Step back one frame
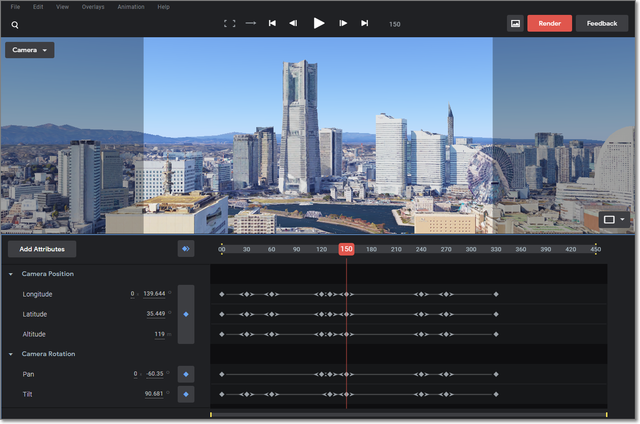This screenshot has height=424, width=640. [x=293, y=23]
